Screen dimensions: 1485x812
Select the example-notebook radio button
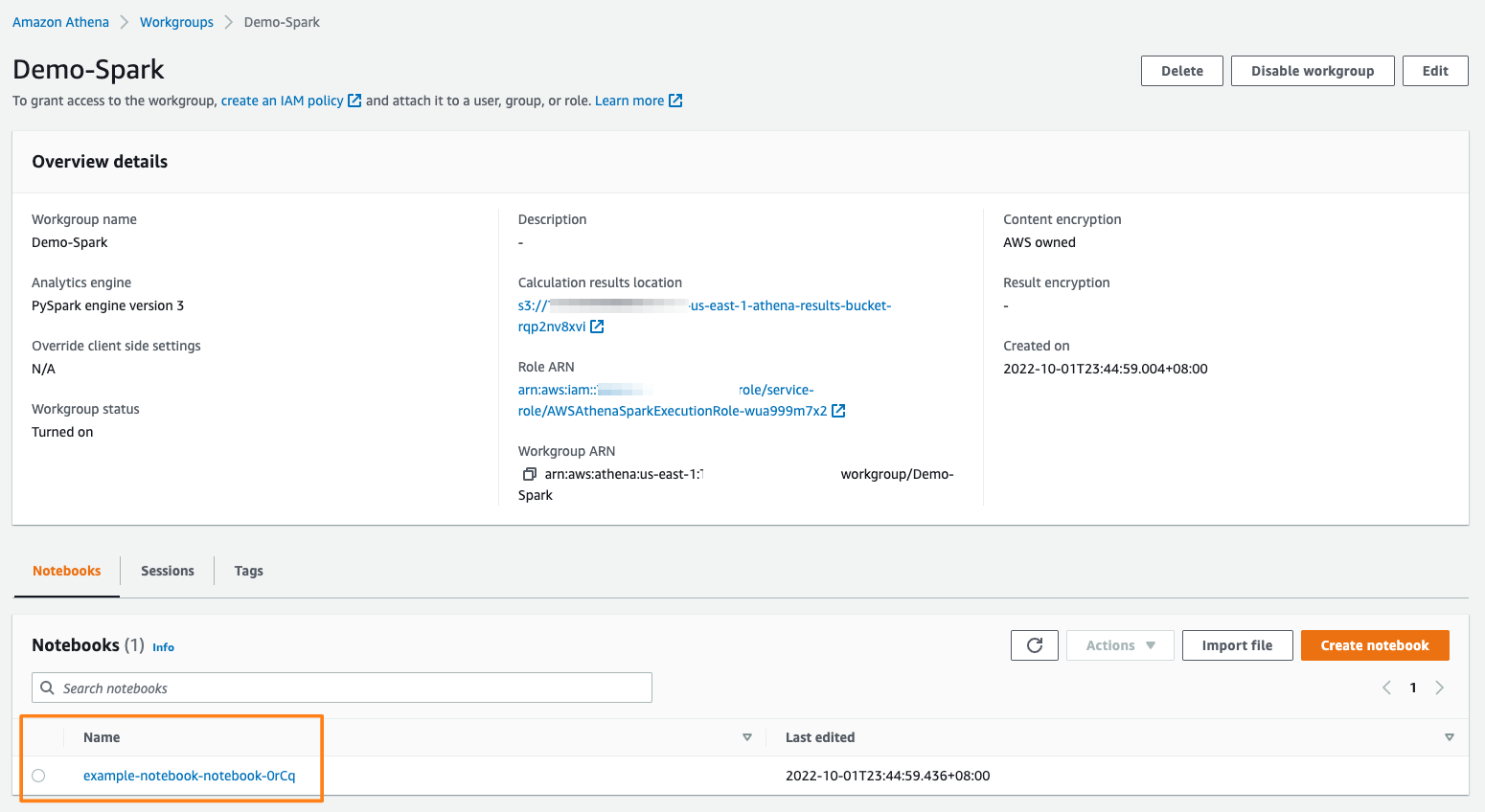37,776
